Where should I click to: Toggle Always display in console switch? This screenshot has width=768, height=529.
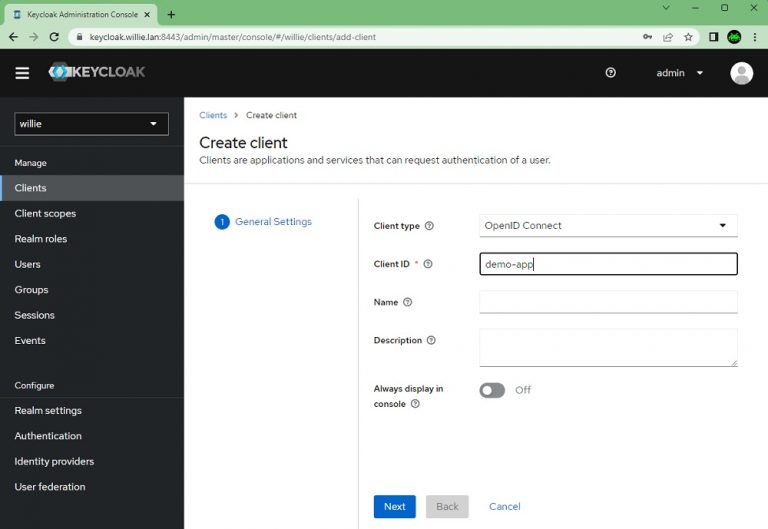coord(492,390)
